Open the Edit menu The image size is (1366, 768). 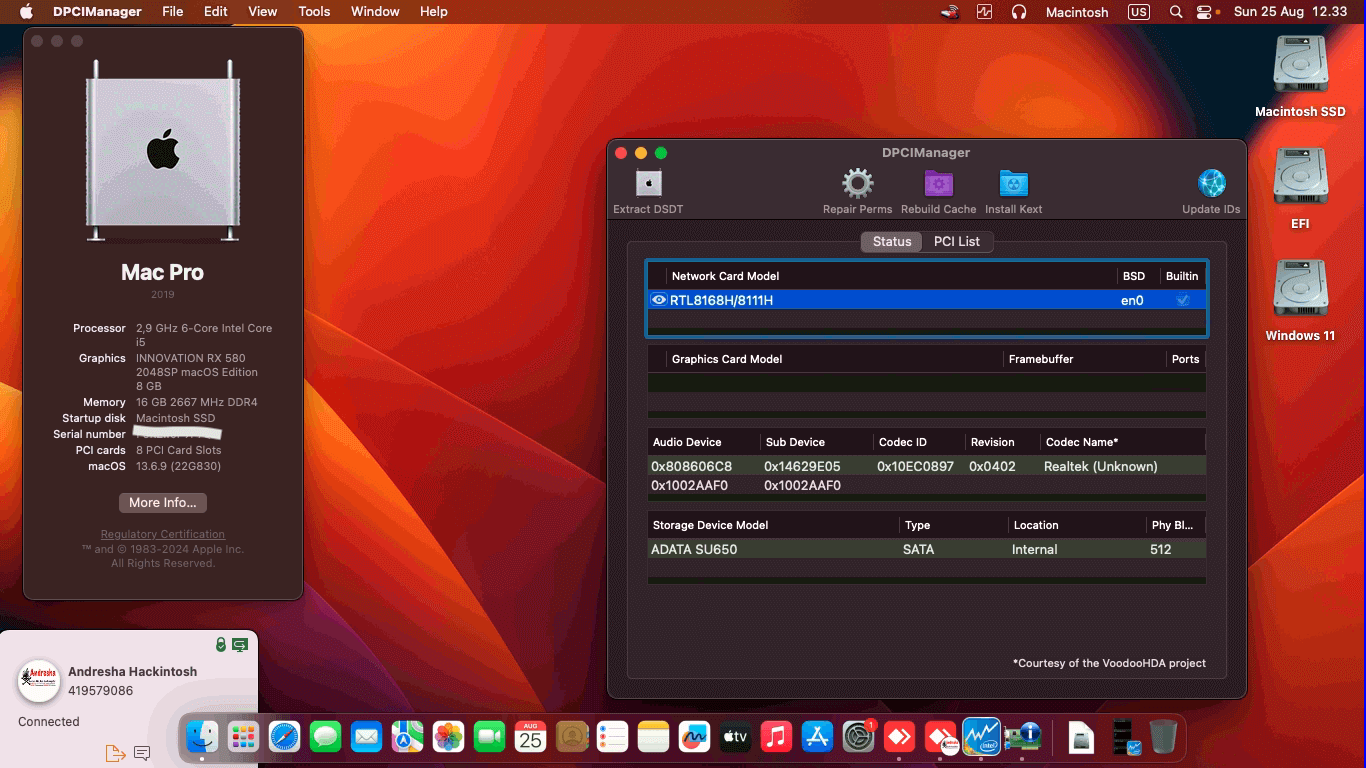click(216, 12)
